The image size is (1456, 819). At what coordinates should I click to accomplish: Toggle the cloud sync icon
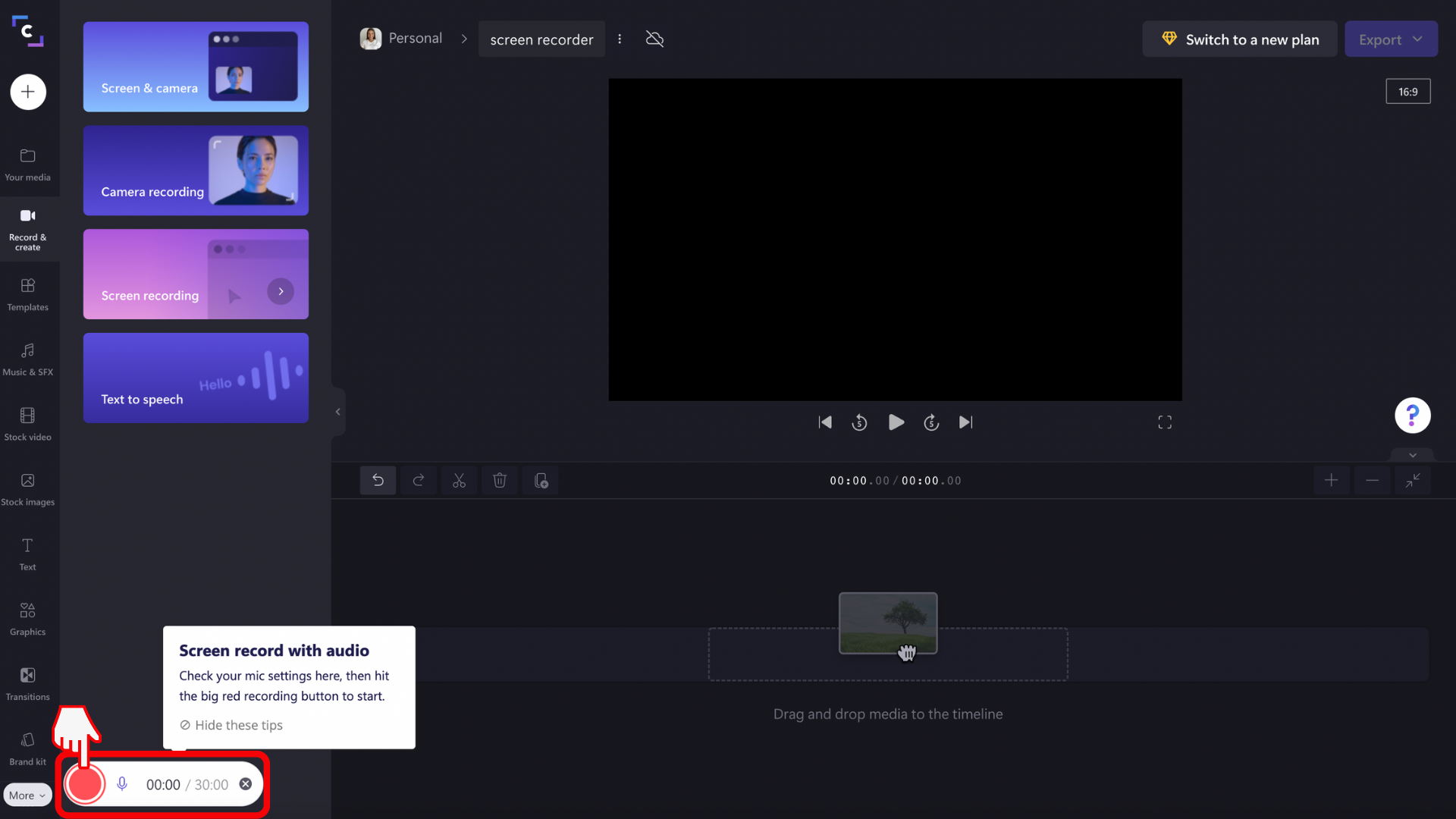click(654, 39)
